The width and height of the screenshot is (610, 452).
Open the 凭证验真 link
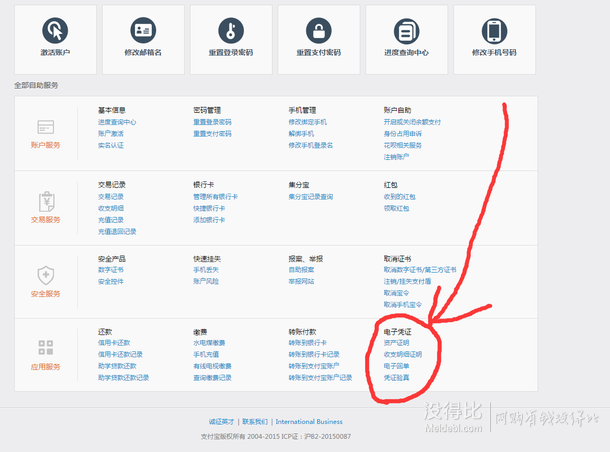tap(396, 378)
